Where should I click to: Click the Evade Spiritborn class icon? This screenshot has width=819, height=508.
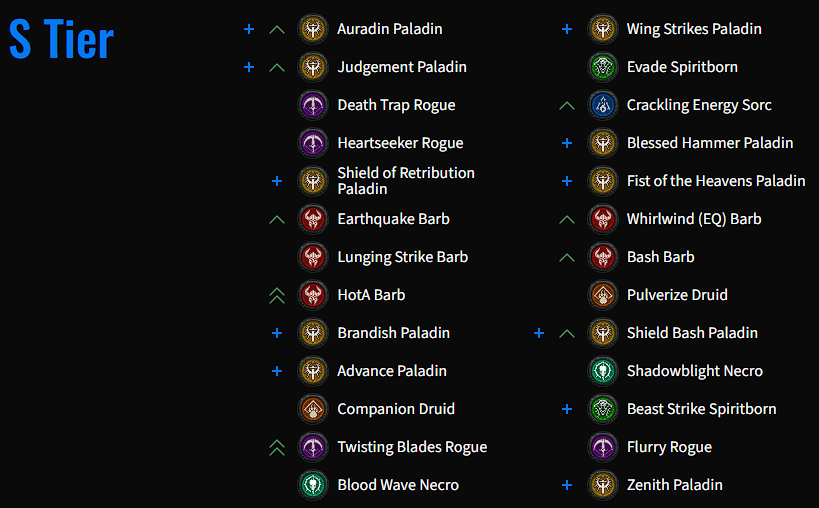[x=602, y=67]
